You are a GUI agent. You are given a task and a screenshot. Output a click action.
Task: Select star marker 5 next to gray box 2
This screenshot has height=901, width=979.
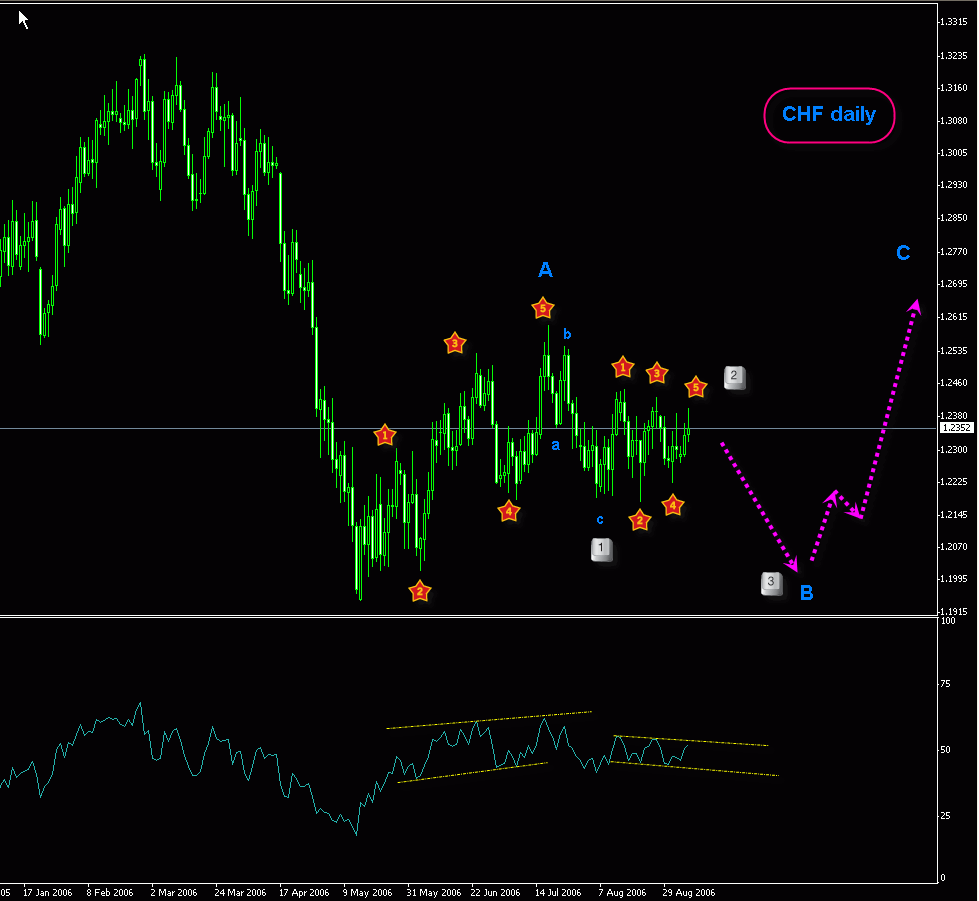696,387
